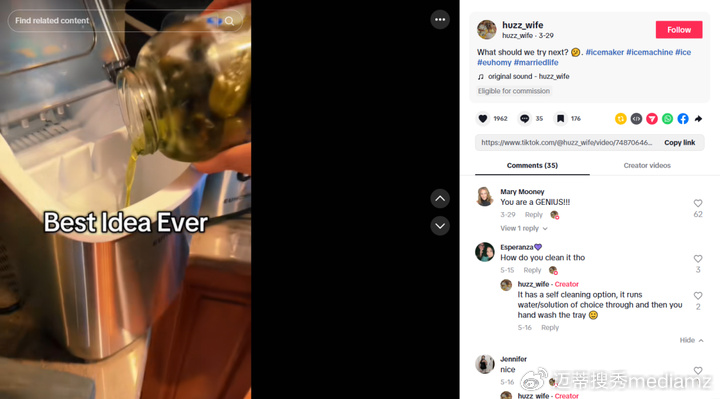Repost the video using the yellow icon
The image size is (720, 399).
tap(620, 119)
